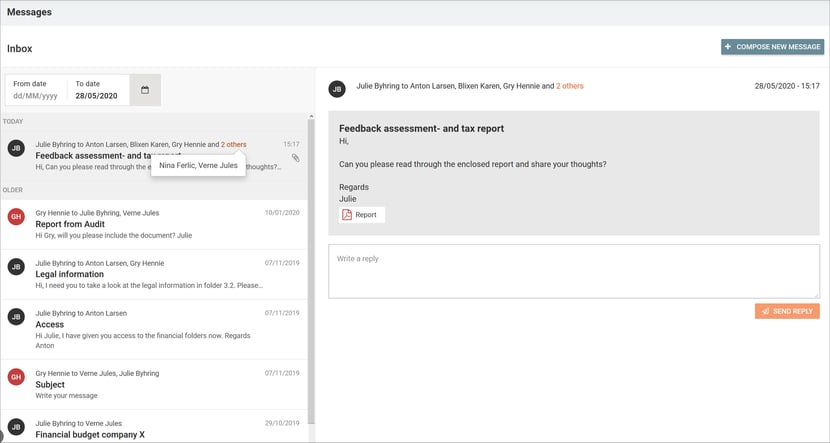Open the Report from Audit message

point(154,224)
